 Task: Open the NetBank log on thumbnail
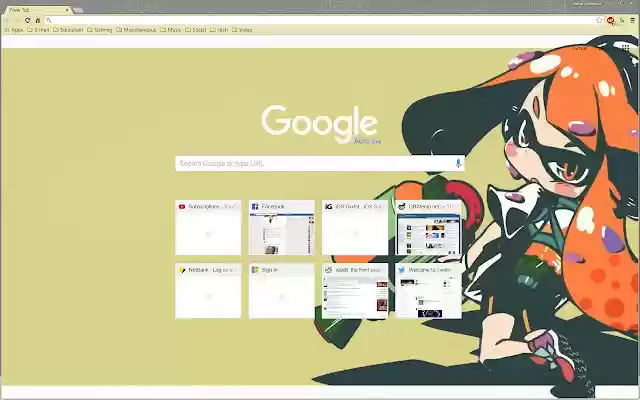(208, 291)
